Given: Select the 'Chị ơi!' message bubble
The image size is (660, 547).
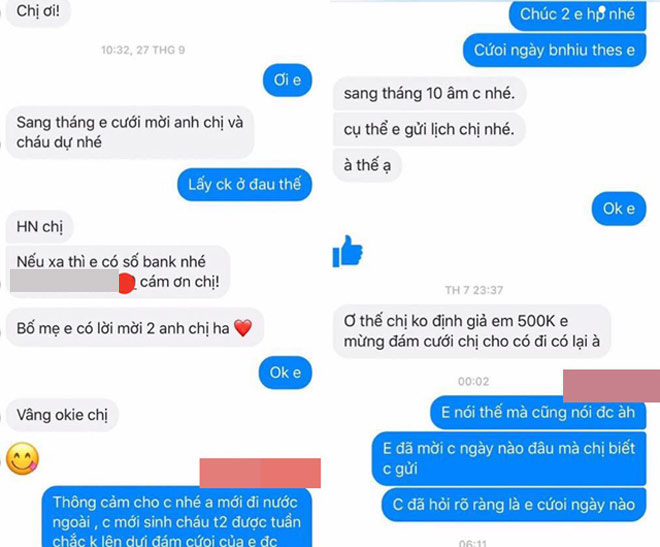Looking at the screenshot, I should point(38,12).
